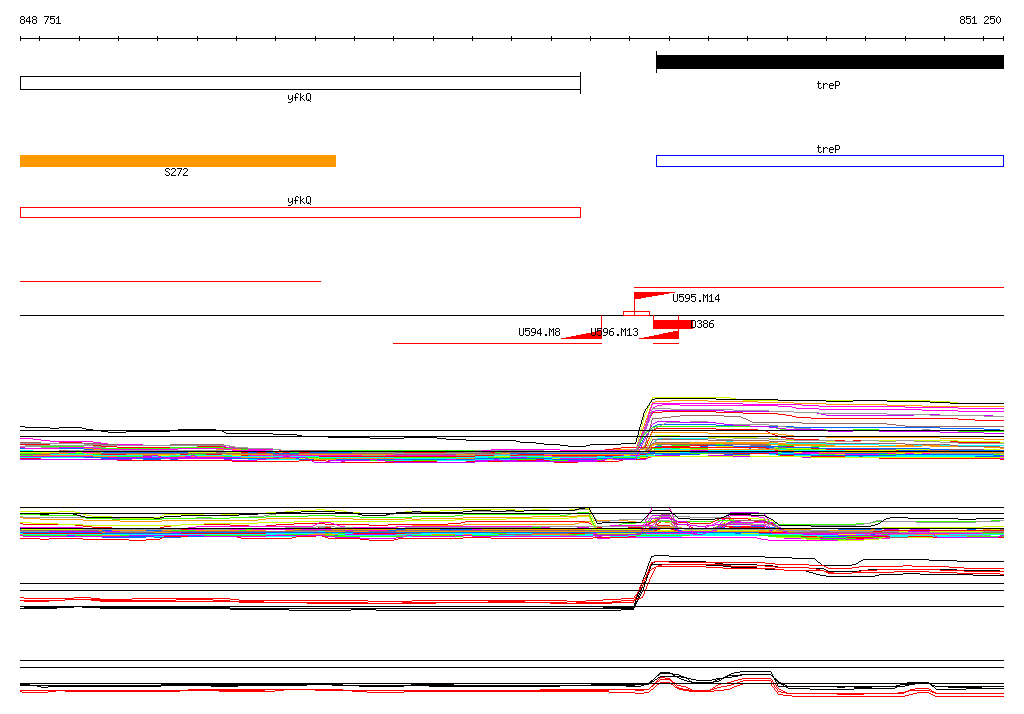
Task: Click the 'S272' label text
Action: point(176,172)
